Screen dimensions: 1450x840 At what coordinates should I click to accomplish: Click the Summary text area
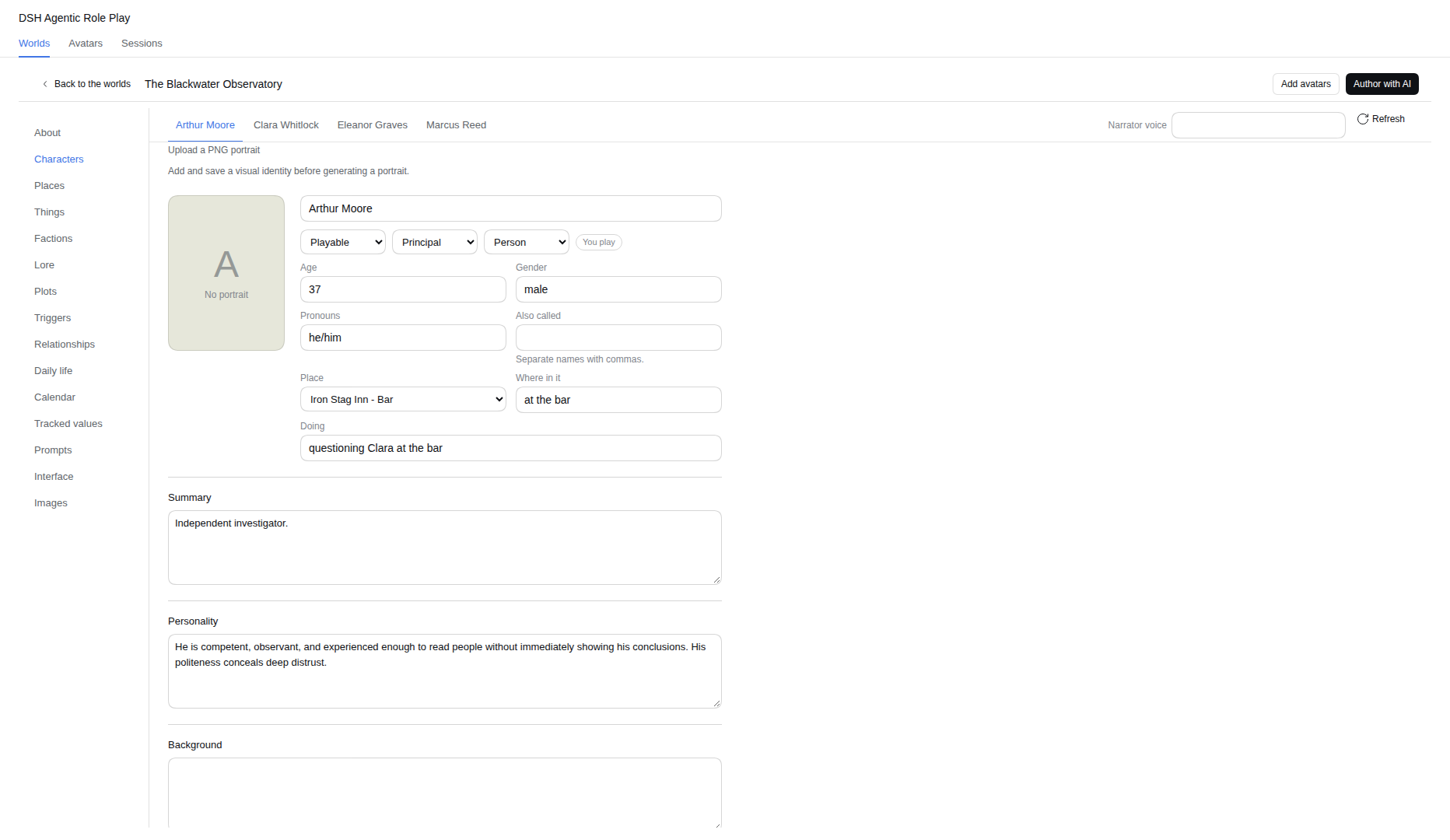pos(445,548)
